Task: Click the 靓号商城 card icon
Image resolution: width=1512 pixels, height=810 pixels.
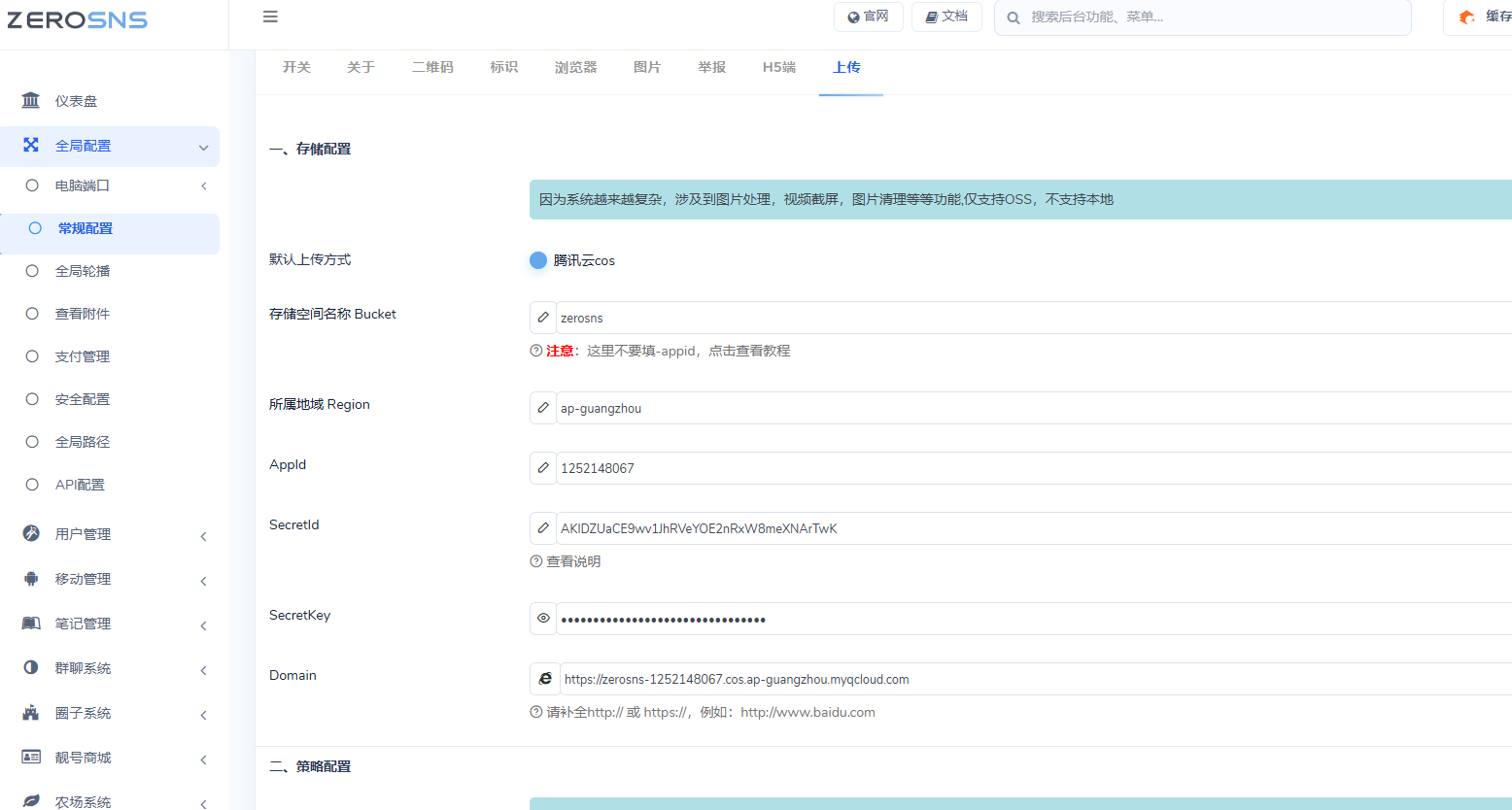Action: (31, 757)
